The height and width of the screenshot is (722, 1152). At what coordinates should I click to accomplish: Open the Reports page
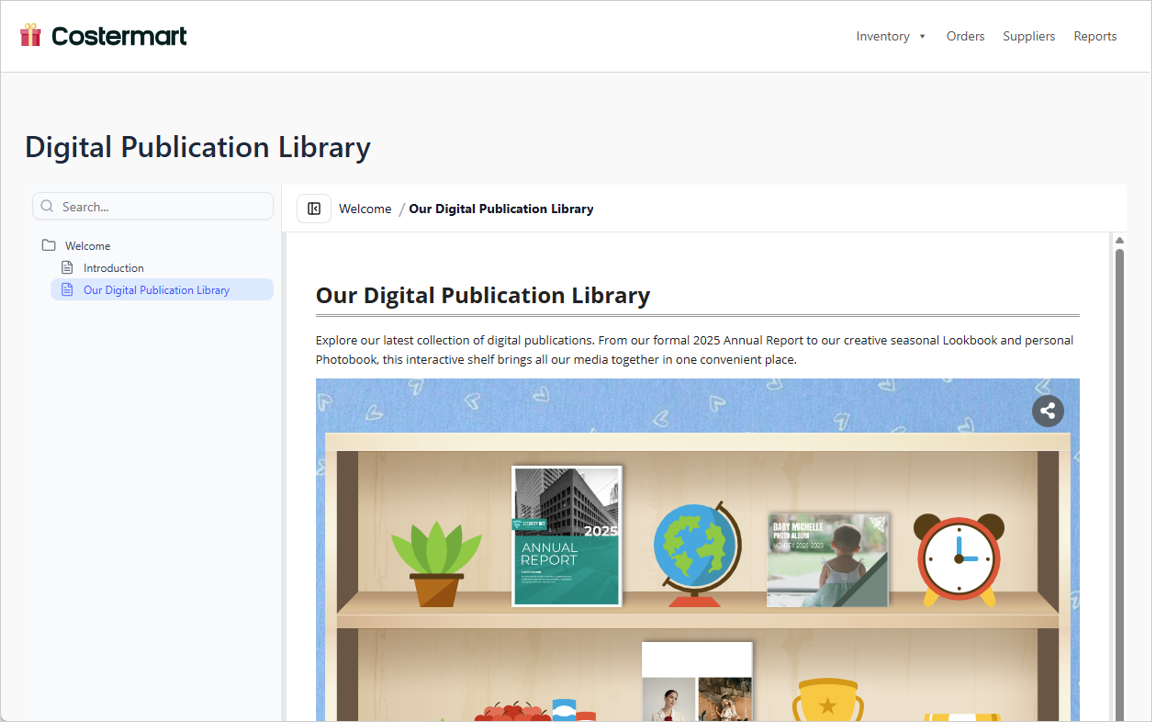(x=1095, y=36)
